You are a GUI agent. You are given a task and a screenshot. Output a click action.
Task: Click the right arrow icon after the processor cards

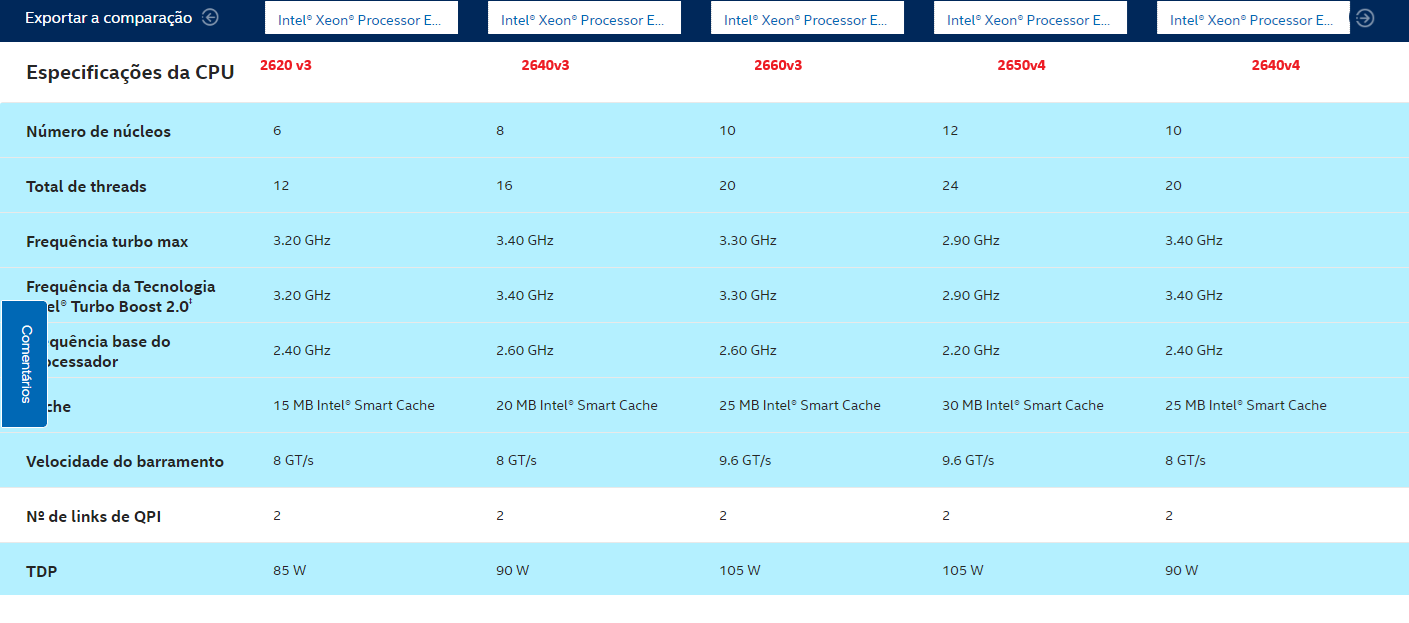point(1364,18)
